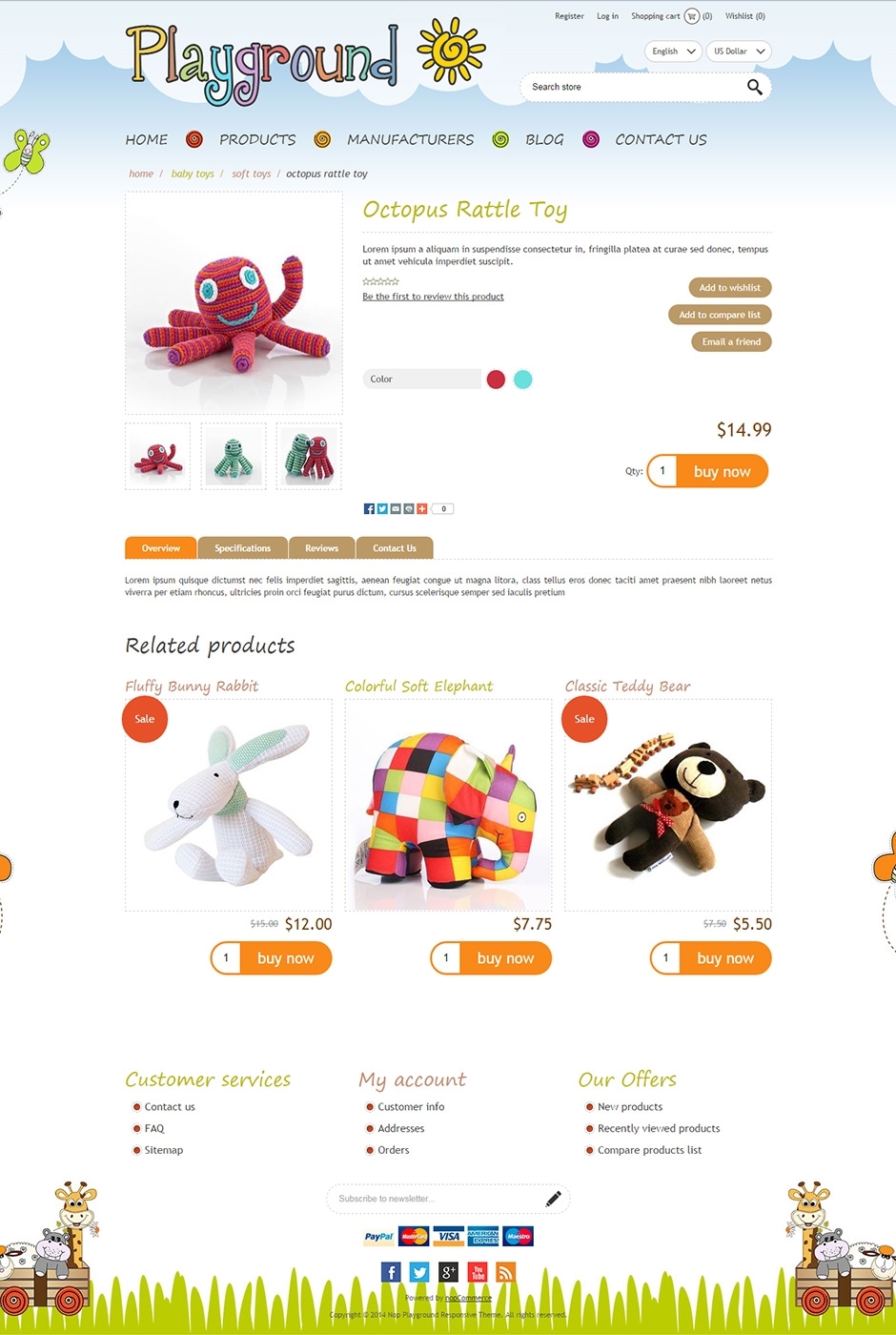Screen dimensions: 896x1335
Task: Click buy now for Octopus Rattle Toy
Action: click(722, 471)
